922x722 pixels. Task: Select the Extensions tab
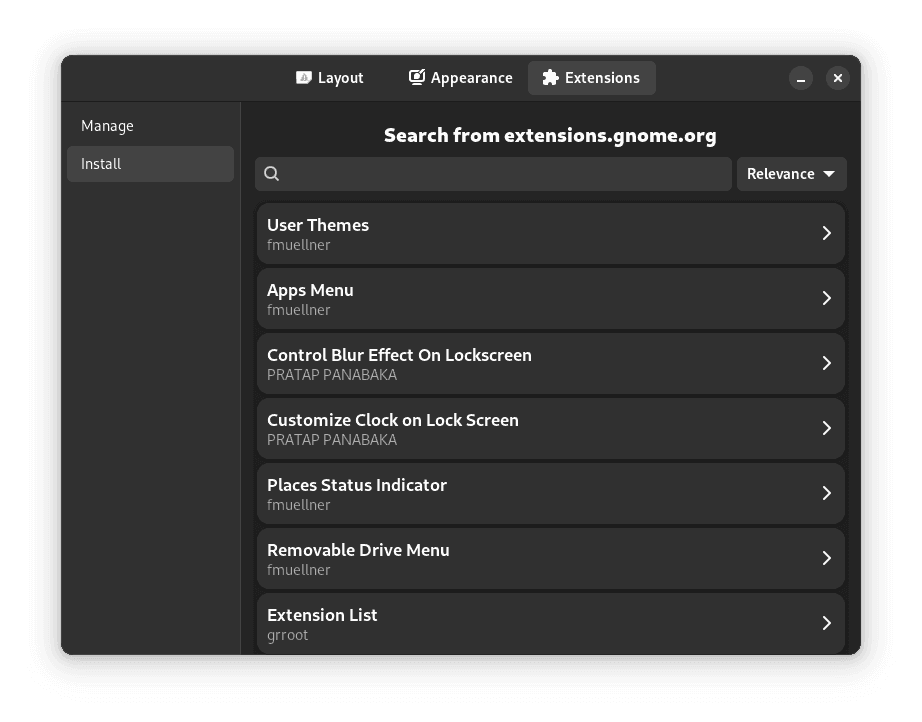[x=591, y=78]
